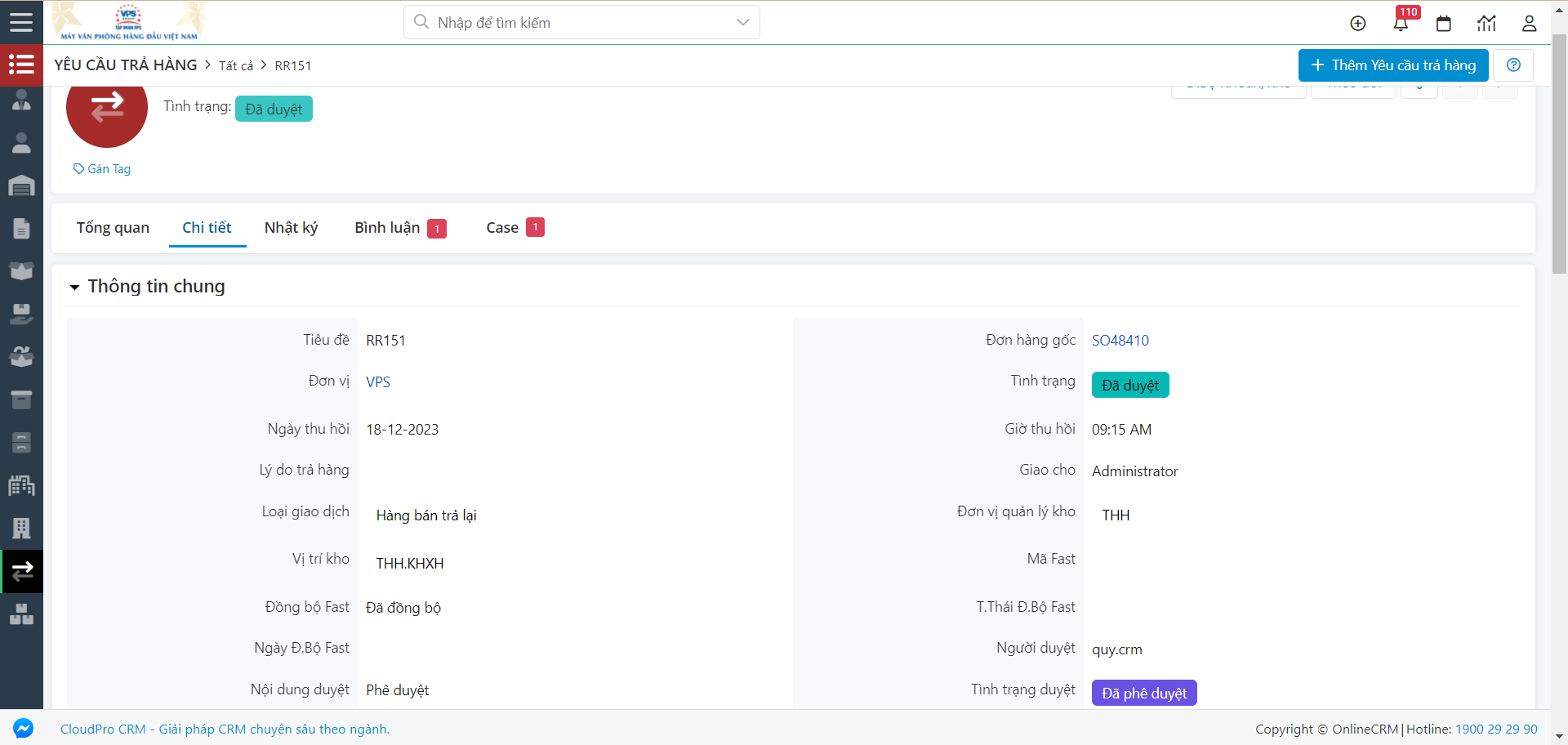Click the Administrator assignee value

tap(1134, 471)
